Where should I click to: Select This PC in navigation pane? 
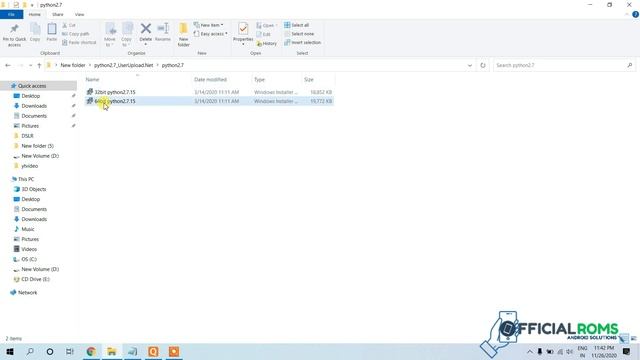tap(26, 179)
